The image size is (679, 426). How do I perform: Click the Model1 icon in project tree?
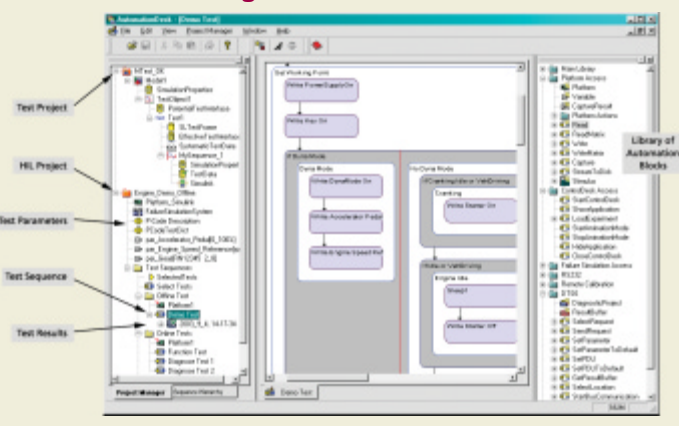pyautogui.click(x=138, y=81)
